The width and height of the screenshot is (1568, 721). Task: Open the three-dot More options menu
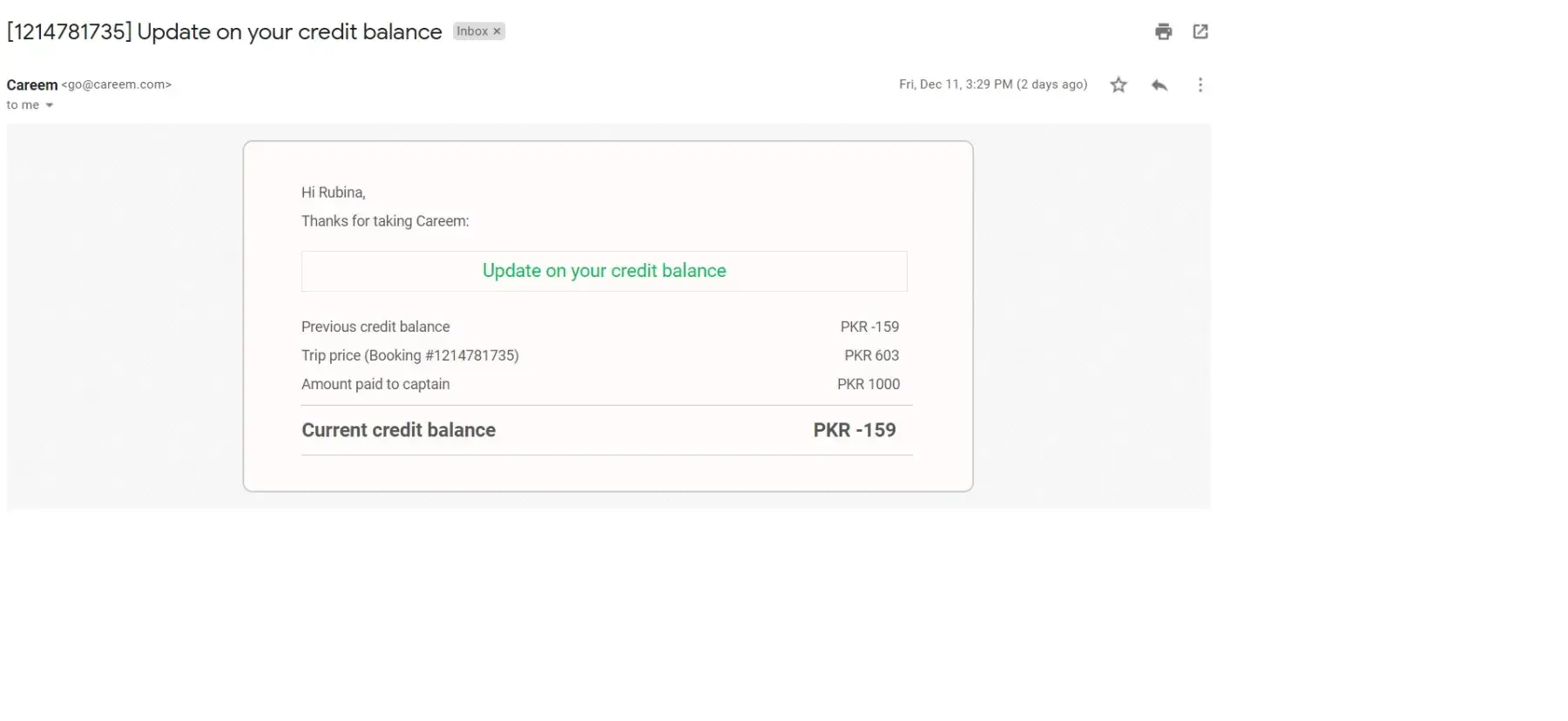tap(1200, 84)
